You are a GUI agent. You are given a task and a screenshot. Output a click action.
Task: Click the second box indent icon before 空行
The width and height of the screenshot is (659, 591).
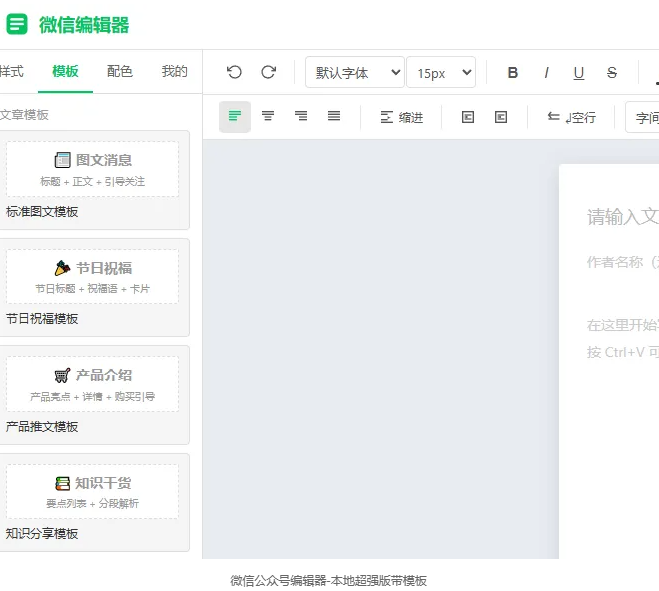501,117
